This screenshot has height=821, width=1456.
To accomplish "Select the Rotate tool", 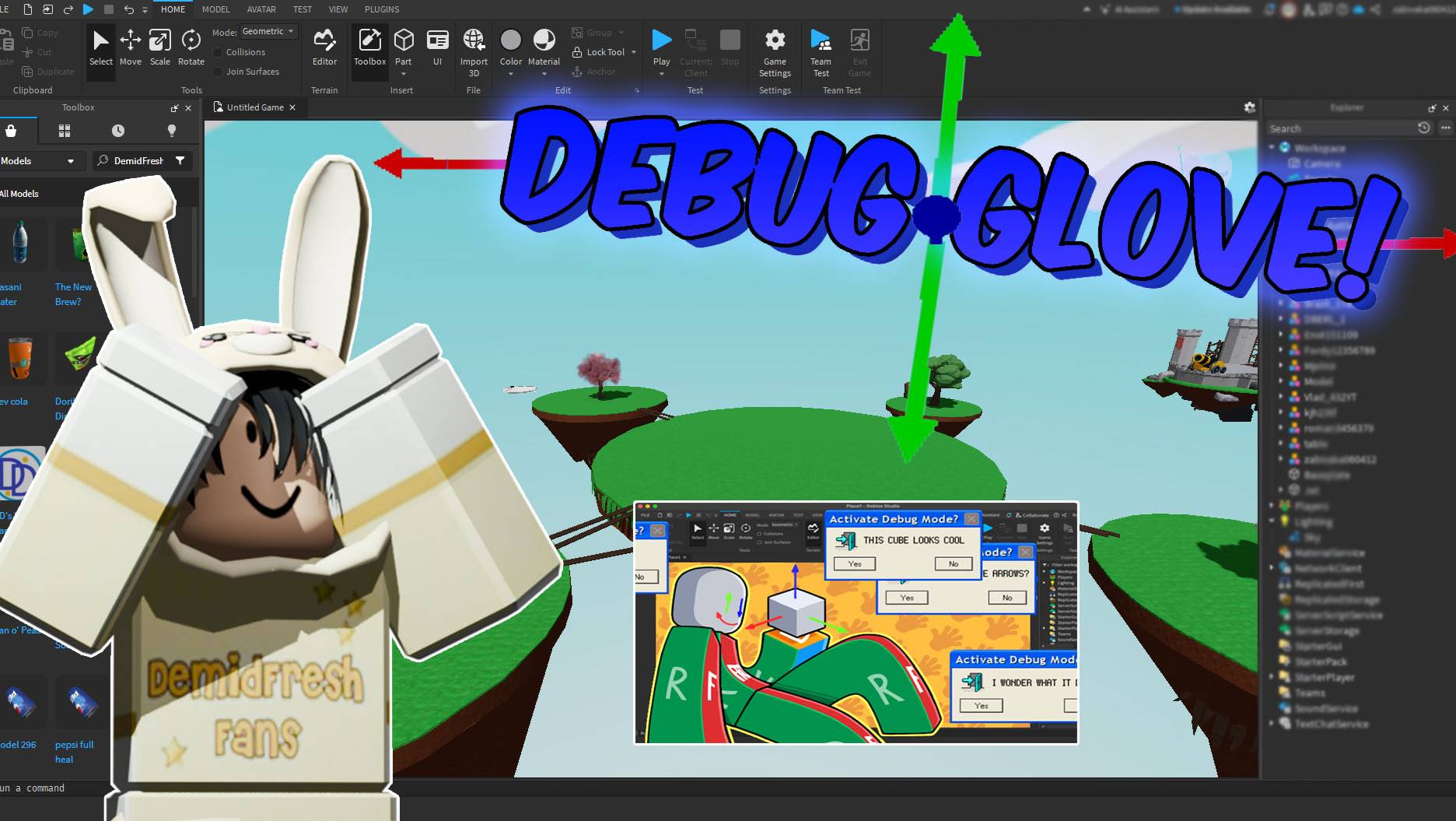I will 191,47.
